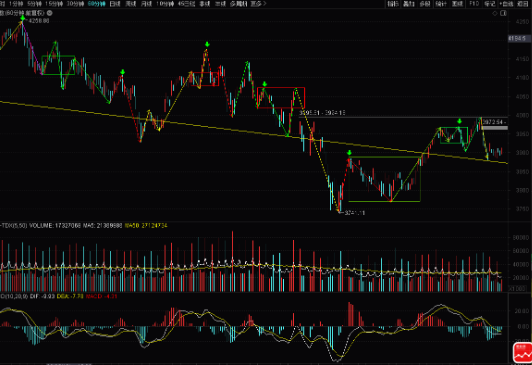Image resolution: width=532 pixels, height=365 pixels.
Task: Open the 叠加 overlay tool
Action: click(409, 4)
